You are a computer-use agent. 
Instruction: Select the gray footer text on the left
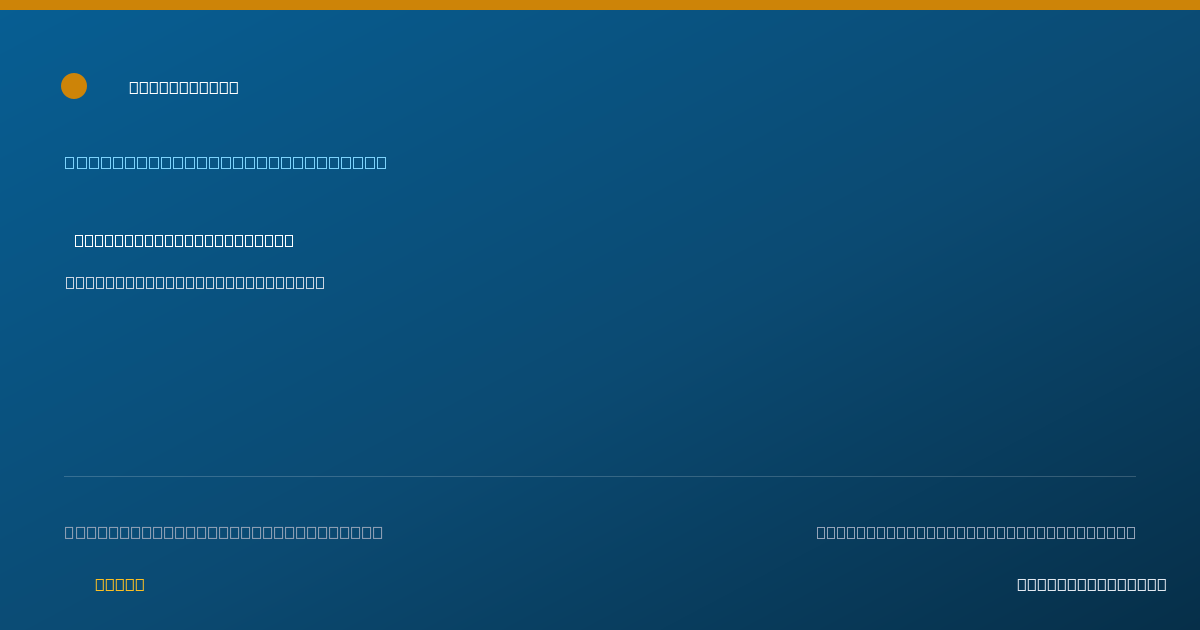point(224,532)
